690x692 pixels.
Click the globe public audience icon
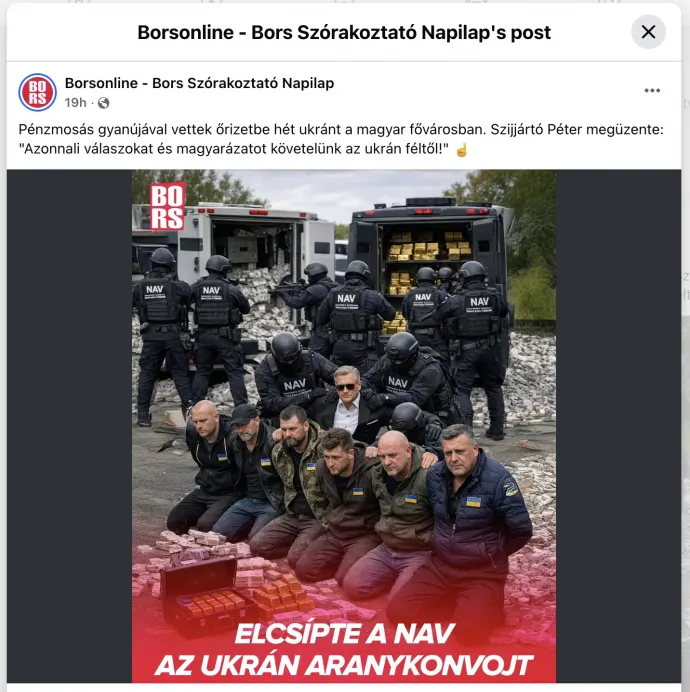(104, 103)
